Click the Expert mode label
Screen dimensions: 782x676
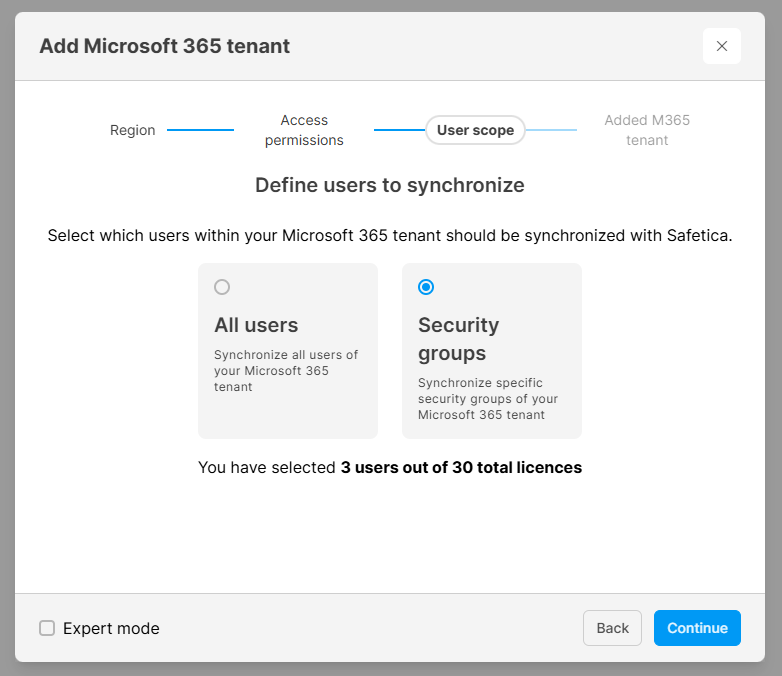111,628
